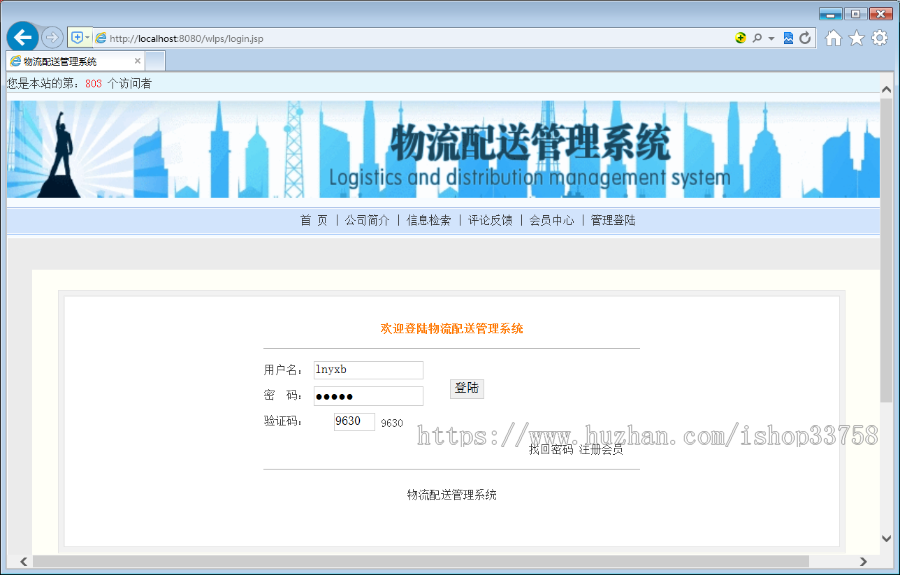Open a new blank tab

[155, 61]
